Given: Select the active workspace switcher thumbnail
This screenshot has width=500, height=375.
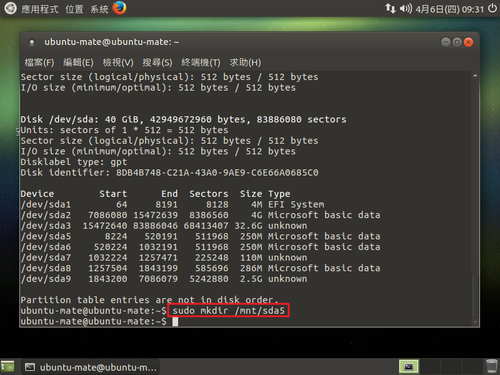Looking at the screenshot, I should click(409, 367).
